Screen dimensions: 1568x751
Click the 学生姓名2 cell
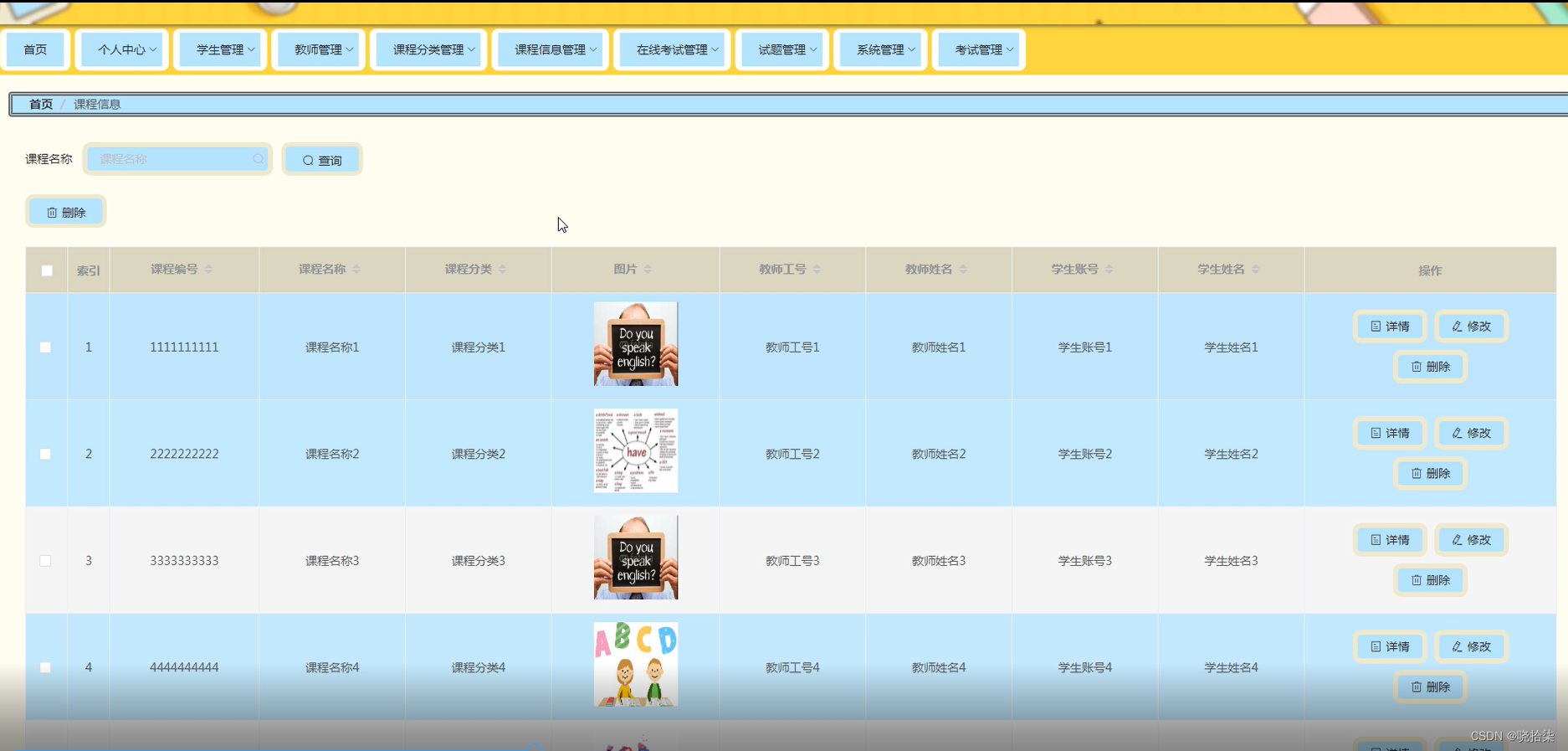[x=1231, y=454]
